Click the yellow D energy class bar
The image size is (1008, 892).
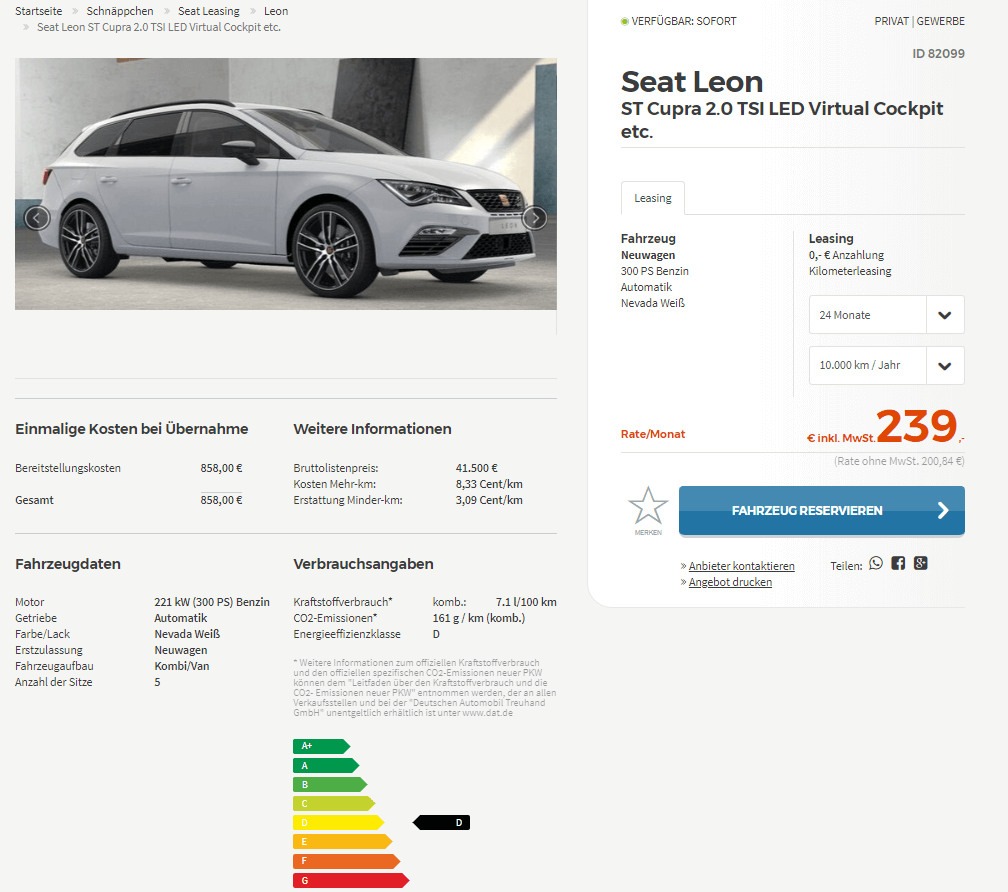(339, 823)
